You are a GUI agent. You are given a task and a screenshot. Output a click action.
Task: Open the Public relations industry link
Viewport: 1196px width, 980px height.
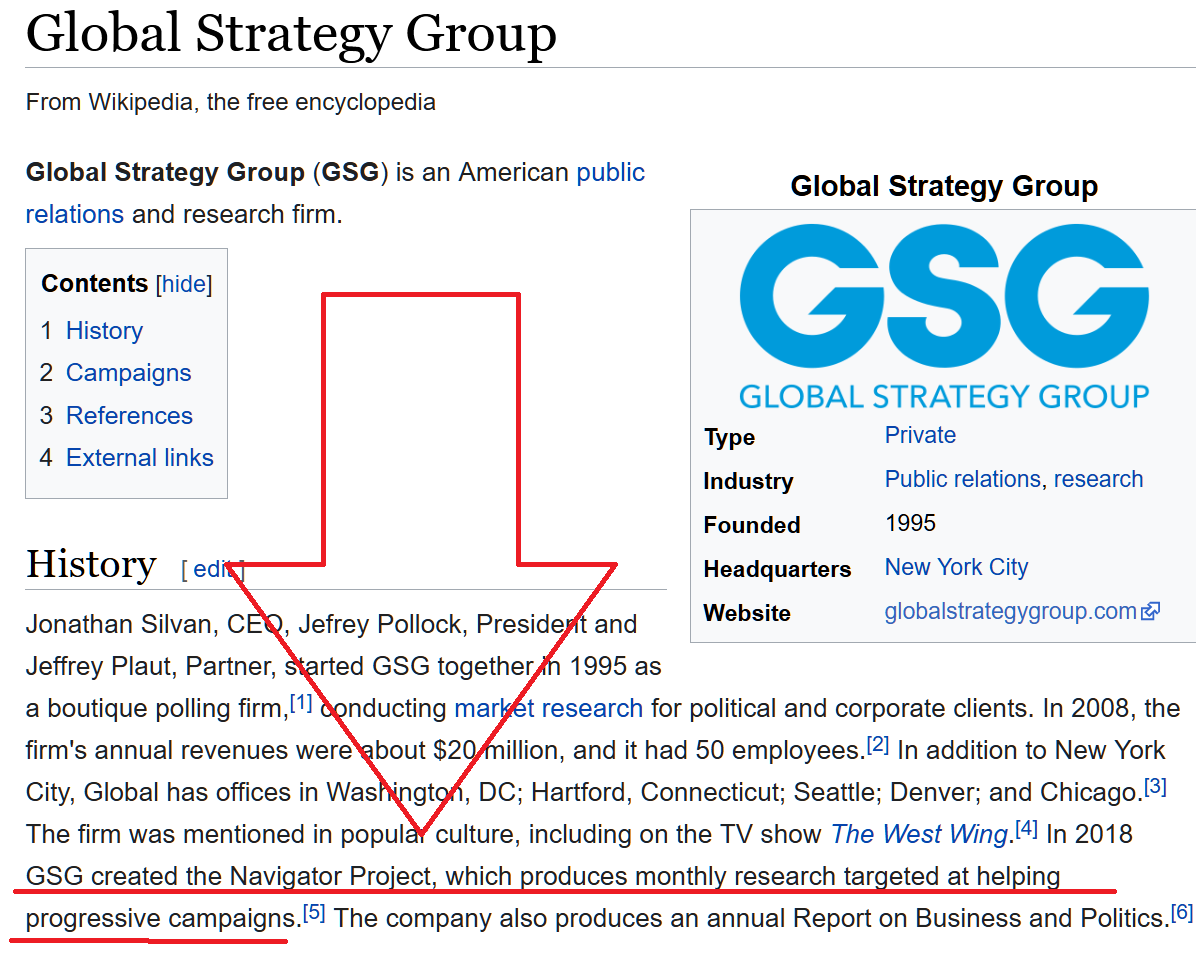click(x=963, y=479)
